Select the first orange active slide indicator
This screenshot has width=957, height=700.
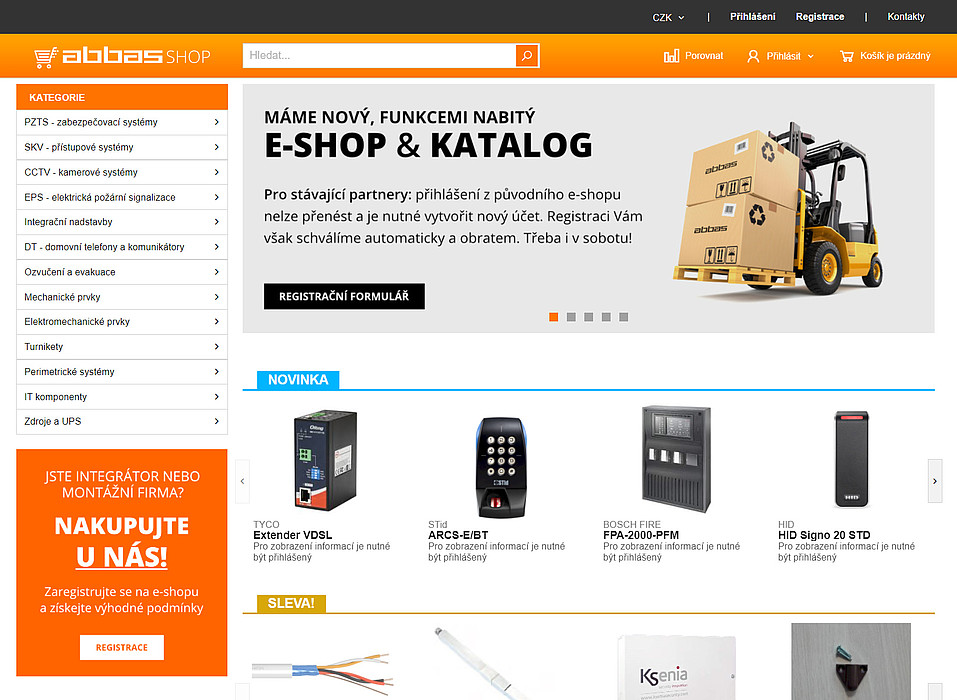(554, 317)
